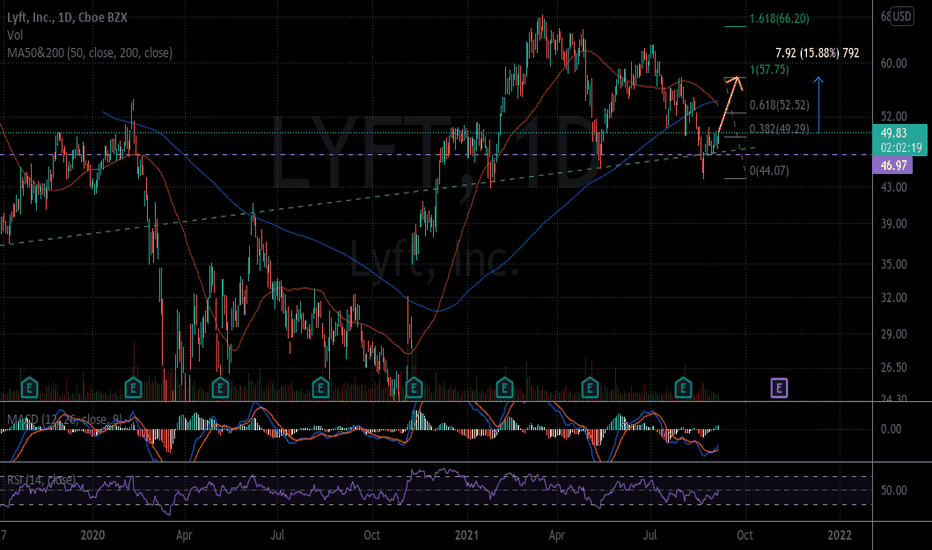Open the last green earnings marker after Jul 2021
Image resolution: width=932 pixels, height=550 pixels.
coord(684,388)
